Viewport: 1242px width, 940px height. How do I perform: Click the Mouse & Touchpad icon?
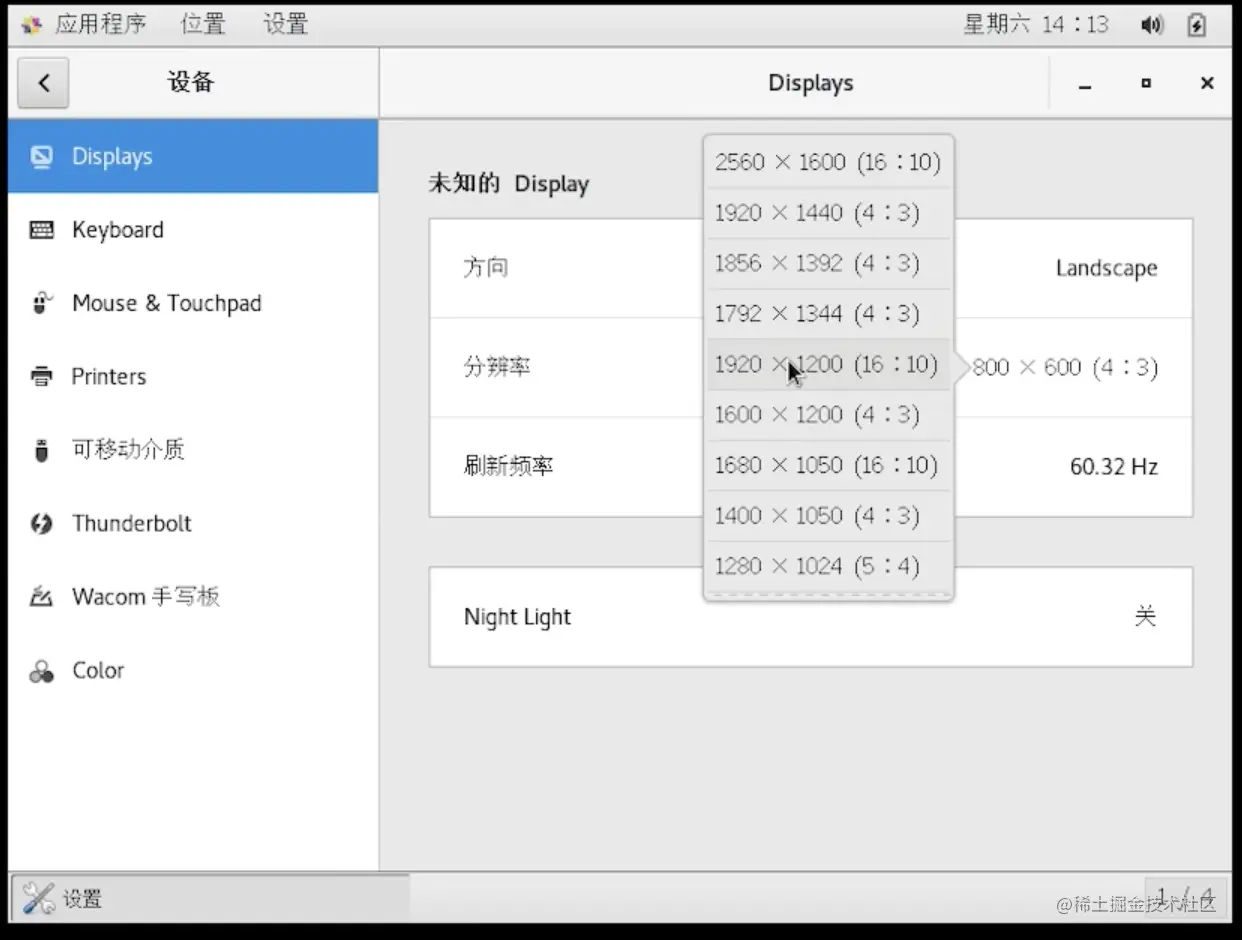pos(41,303)
